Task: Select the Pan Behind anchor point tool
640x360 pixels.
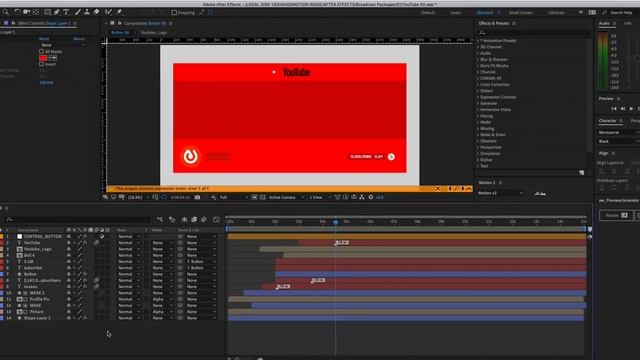Action: click(36, 12)
